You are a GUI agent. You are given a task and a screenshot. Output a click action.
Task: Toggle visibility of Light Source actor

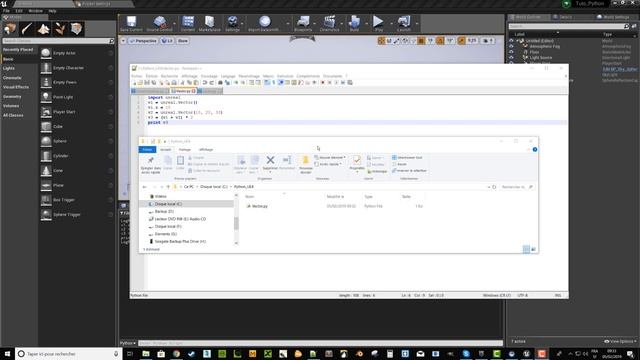pos(511,58)
